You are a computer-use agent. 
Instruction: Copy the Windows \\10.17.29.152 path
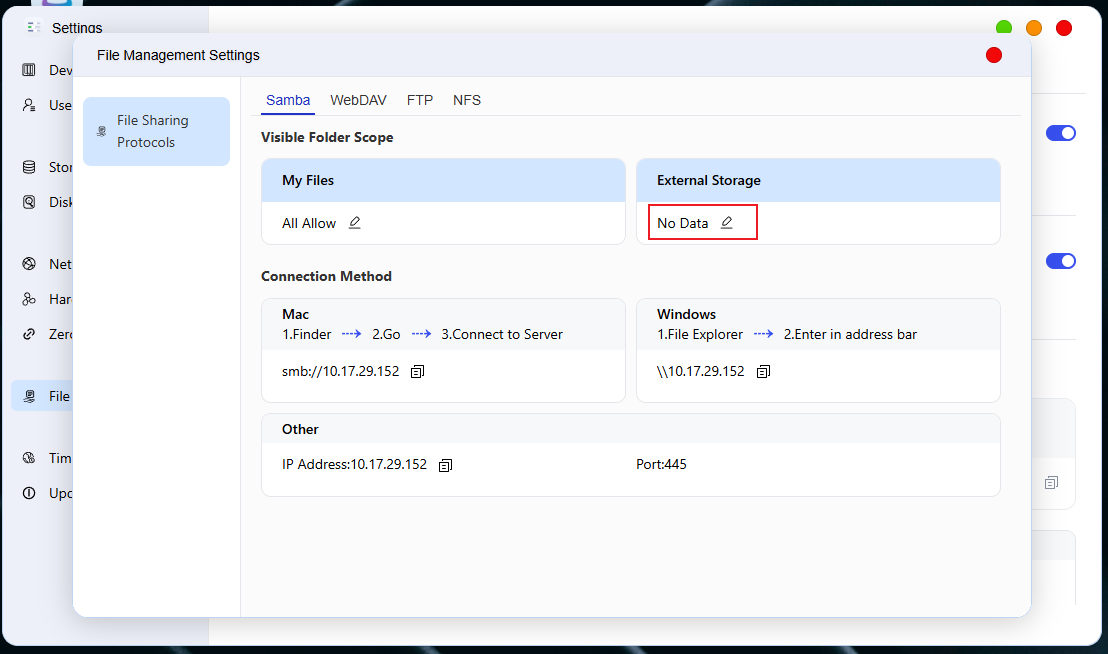[x=763, y=371]
